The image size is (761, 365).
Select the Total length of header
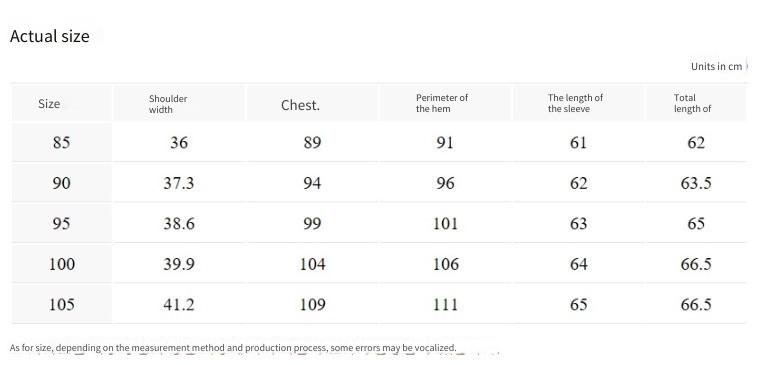coord(692,103)
